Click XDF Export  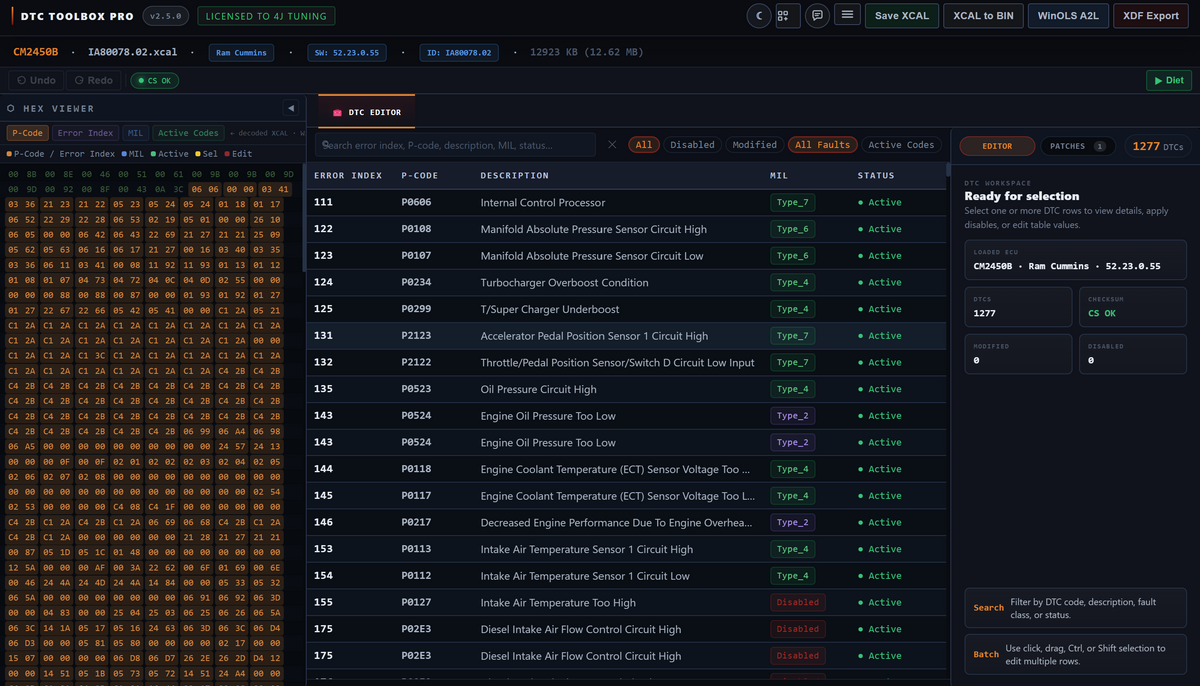click(1151, 15)
